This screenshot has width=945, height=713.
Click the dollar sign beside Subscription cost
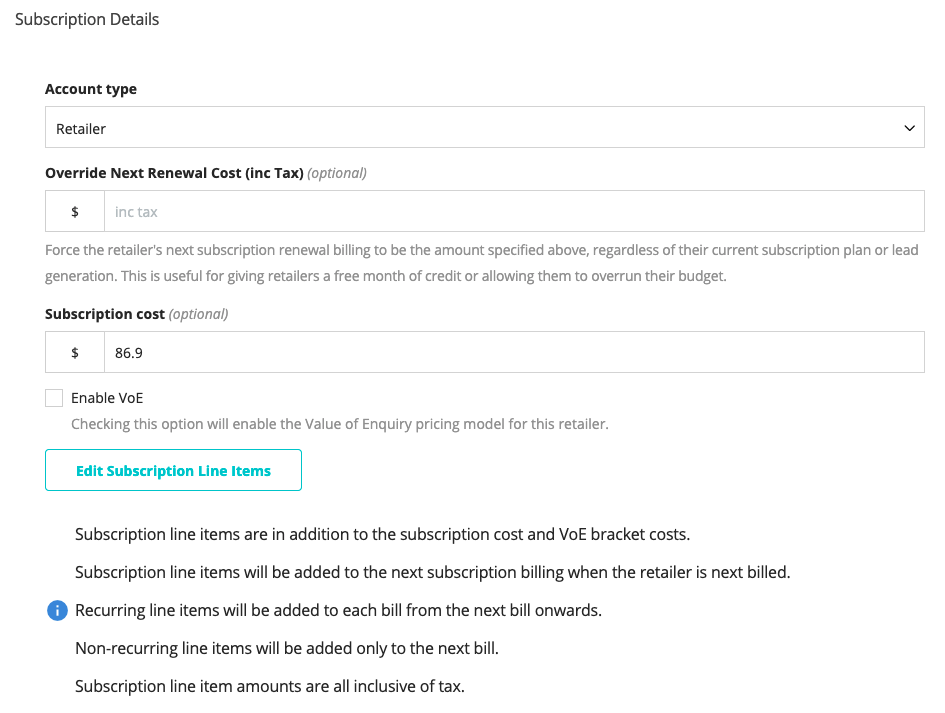[x=75, y=353]
